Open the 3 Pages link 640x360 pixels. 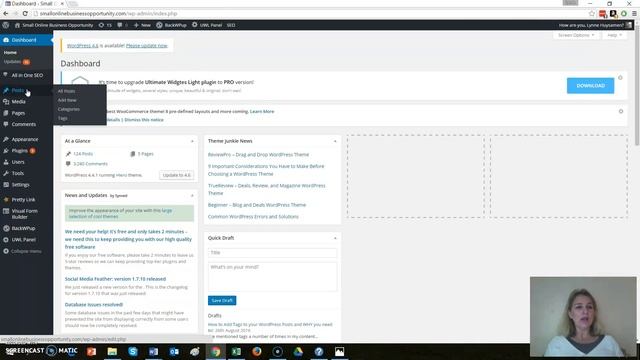[145, 154]
